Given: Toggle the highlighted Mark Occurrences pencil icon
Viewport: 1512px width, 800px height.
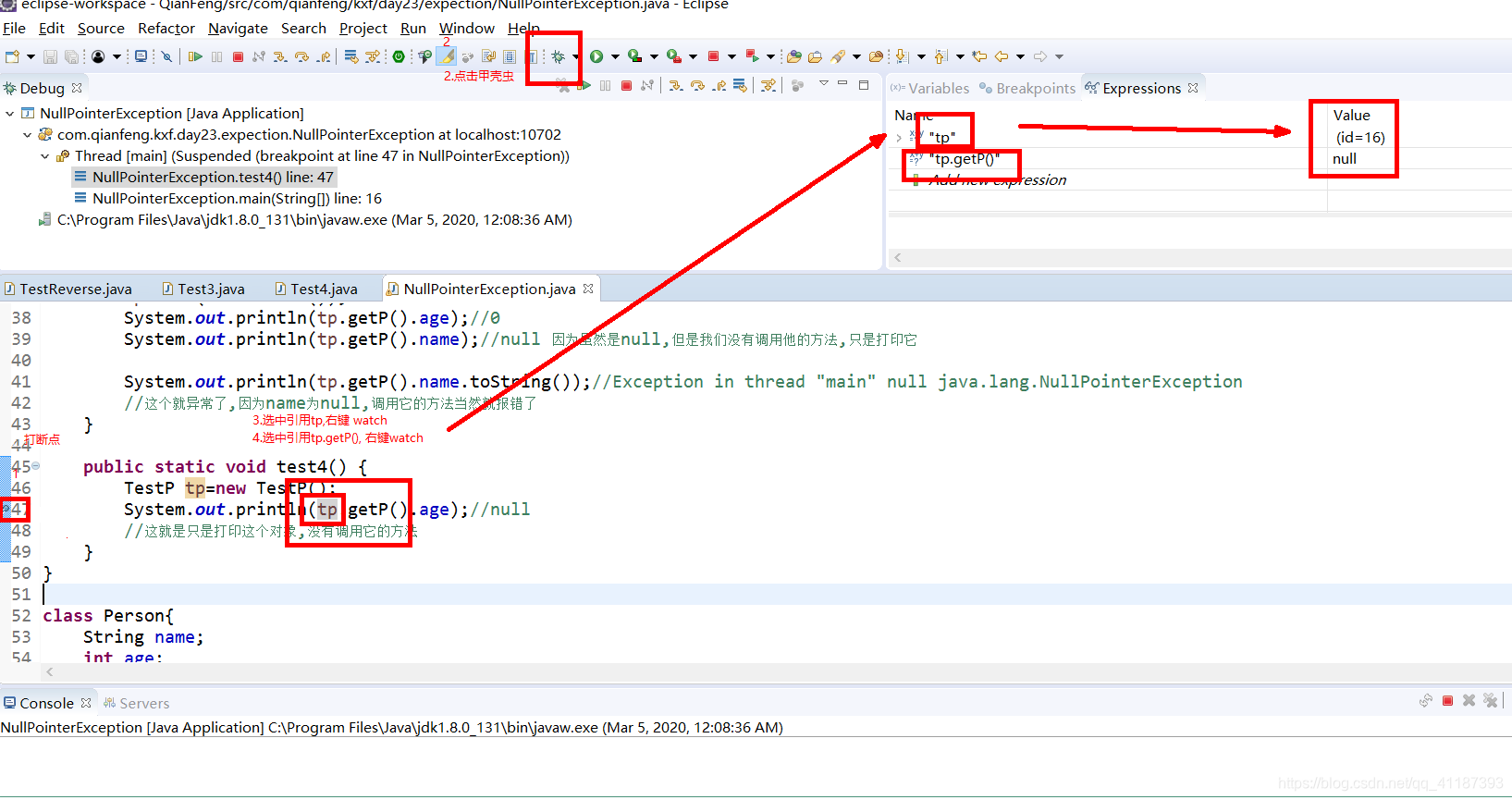Looking at the screenshot, I should 448,56.
